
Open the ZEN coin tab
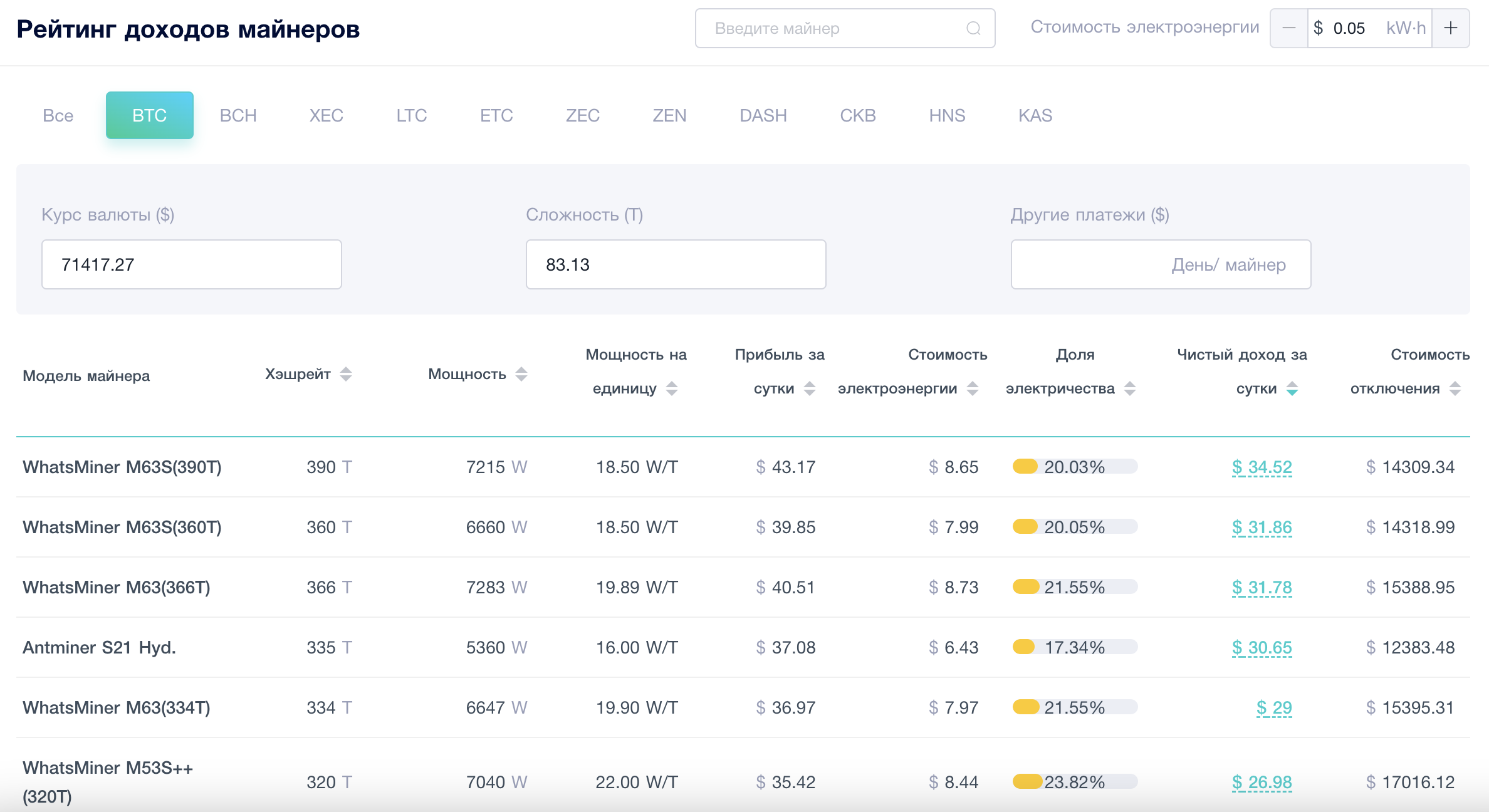(x=669, y=115)
